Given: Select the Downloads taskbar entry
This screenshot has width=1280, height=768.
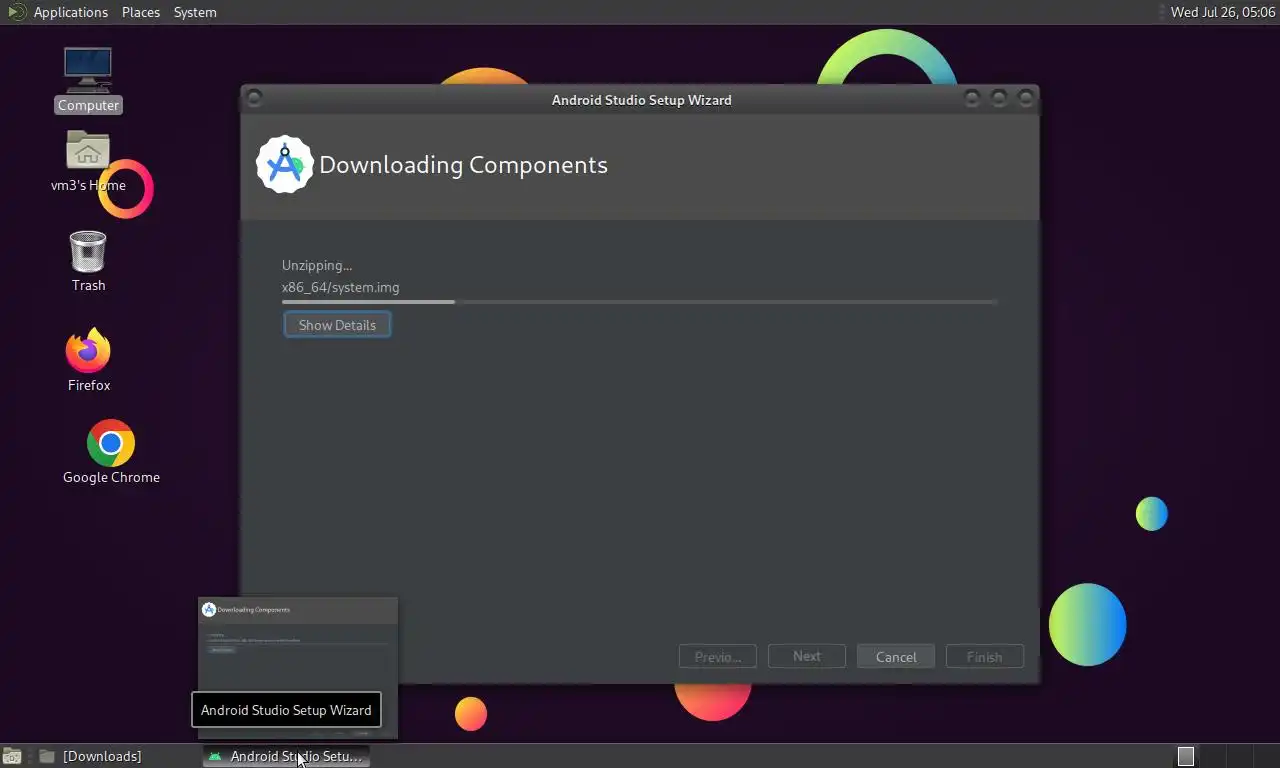Looking at the screenshot, I should pyautogui.click(x=92, y=756).
